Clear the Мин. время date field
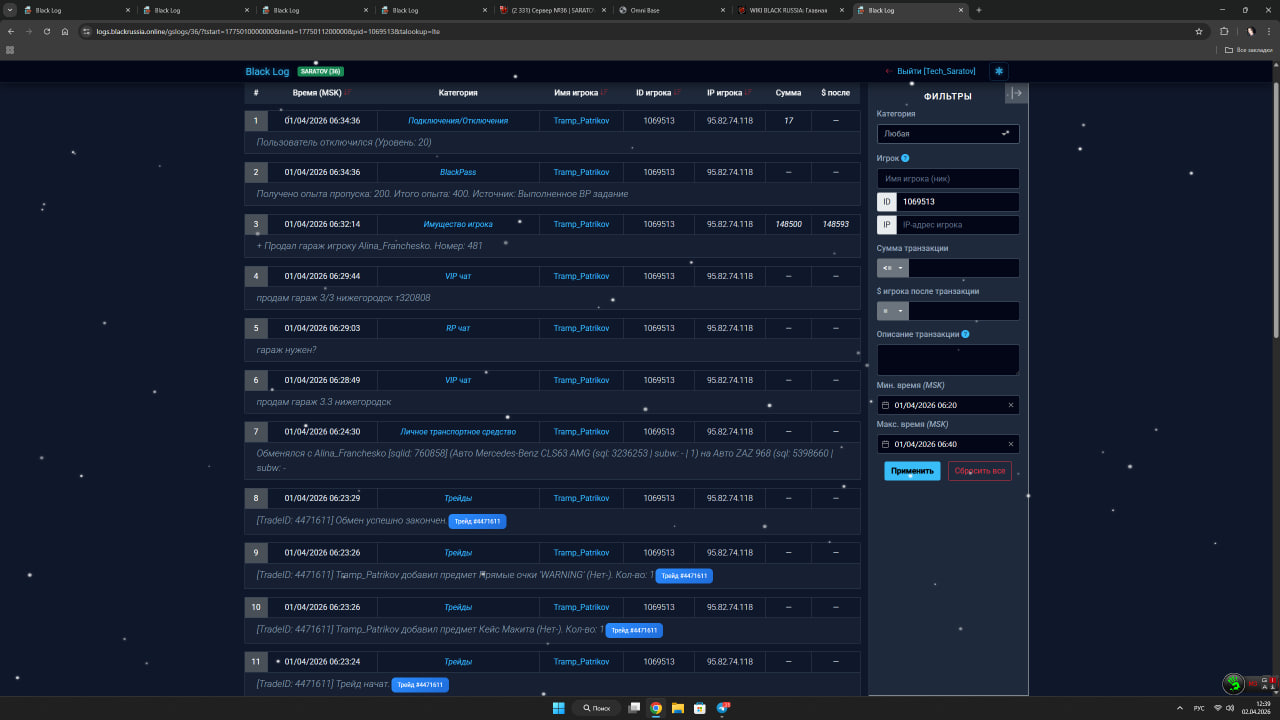 pos(1010,405)
